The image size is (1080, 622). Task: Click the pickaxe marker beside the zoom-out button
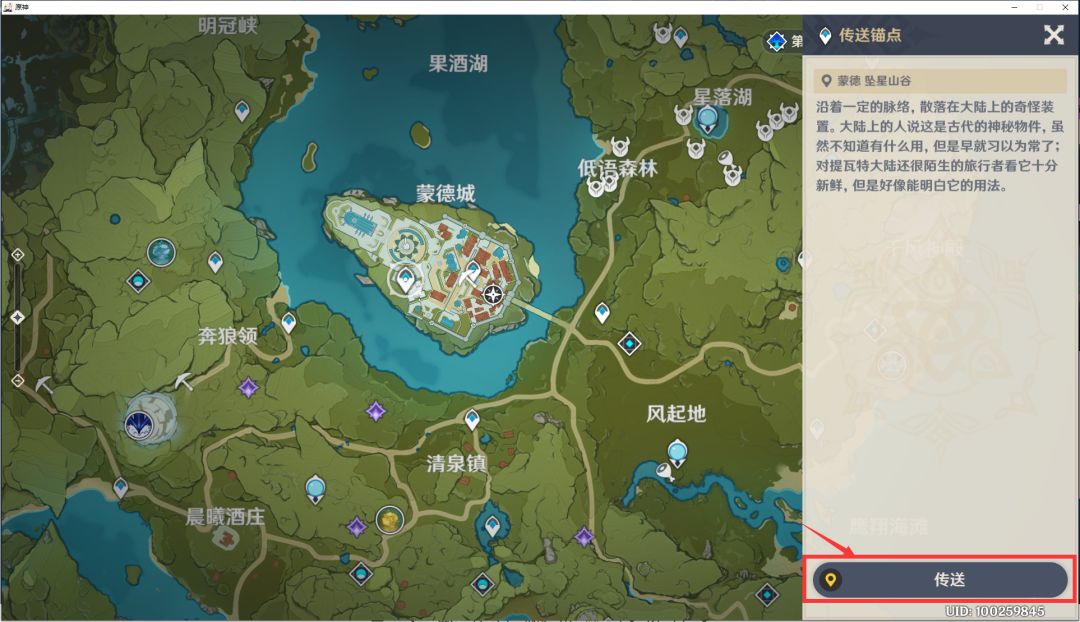point(44,384)
